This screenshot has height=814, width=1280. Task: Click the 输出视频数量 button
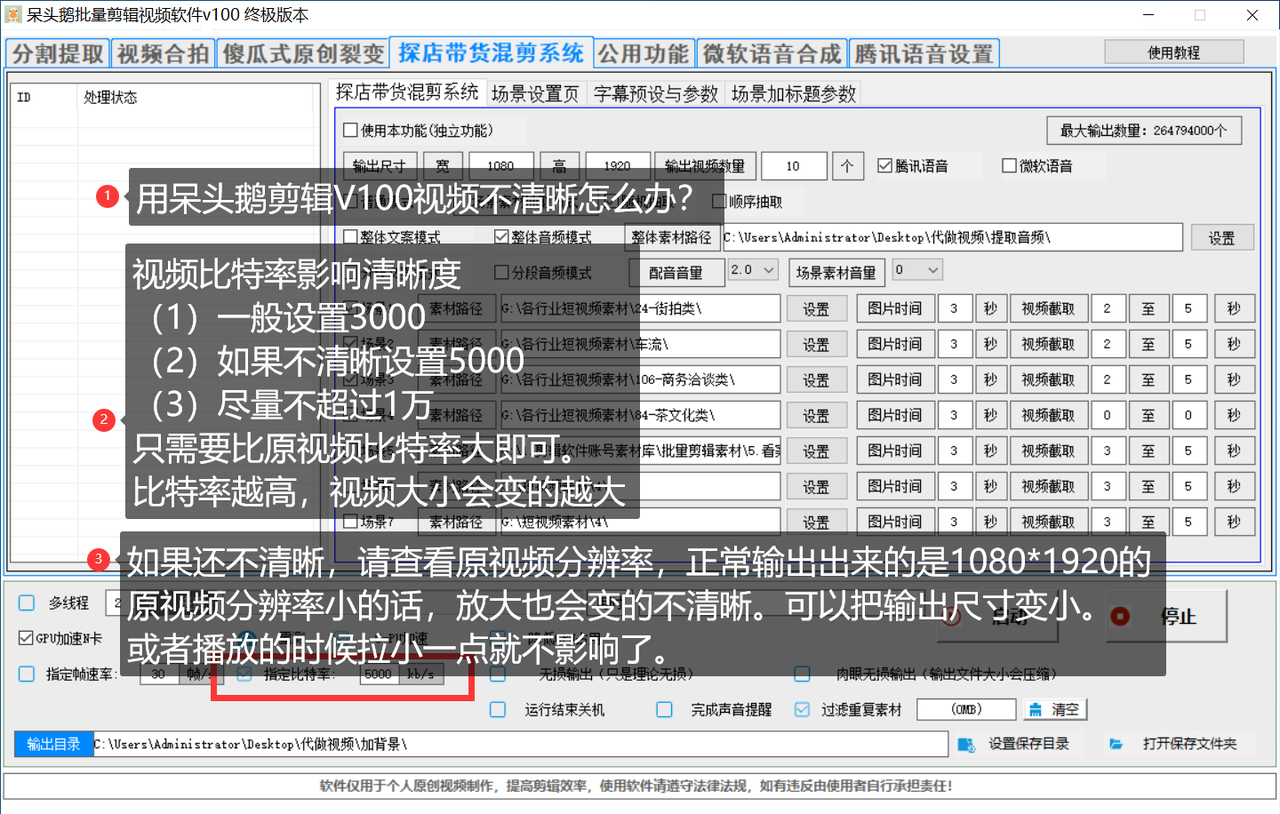[705, 166]
